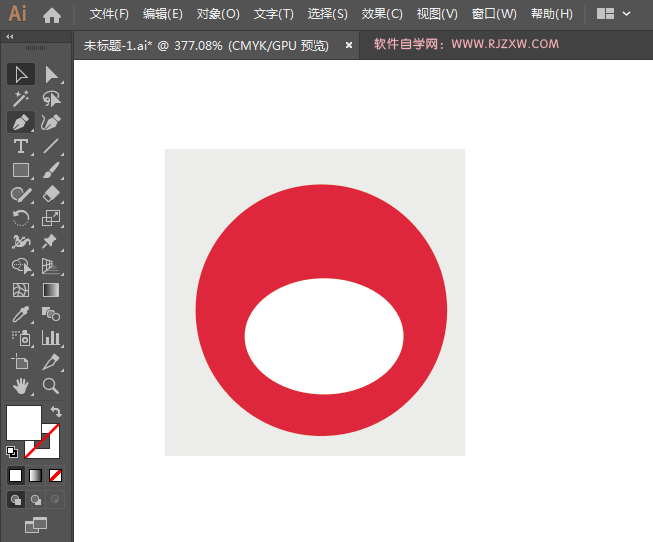Select the Perspective Grid tool
Screen dimensions: 653x542
pyautogui.click(x=51, y=266)
